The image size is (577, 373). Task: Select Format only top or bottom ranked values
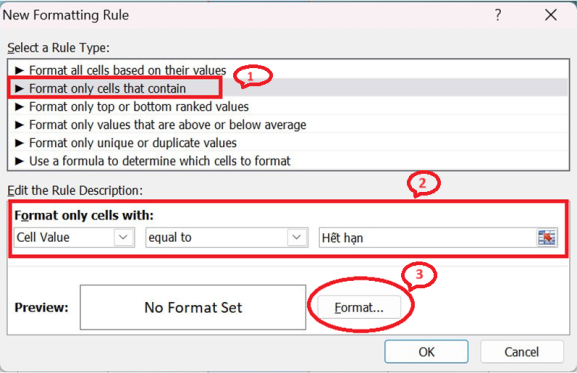click(139, 107)
